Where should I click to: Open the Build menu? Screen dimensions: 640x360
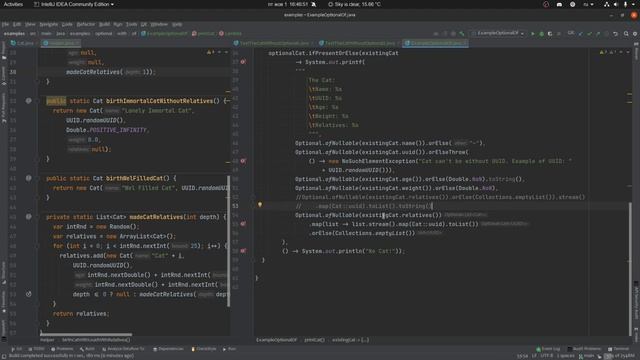pos(104,24)
